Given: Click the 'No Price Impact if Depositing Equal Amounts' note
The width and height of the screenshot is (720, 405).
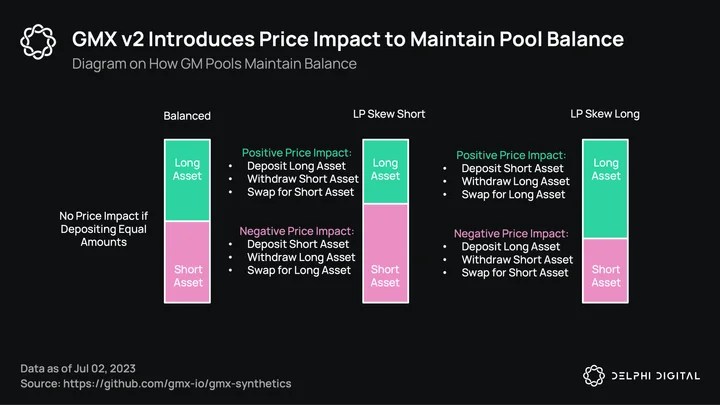Looking at the screenshot, I should click(104, 229).
